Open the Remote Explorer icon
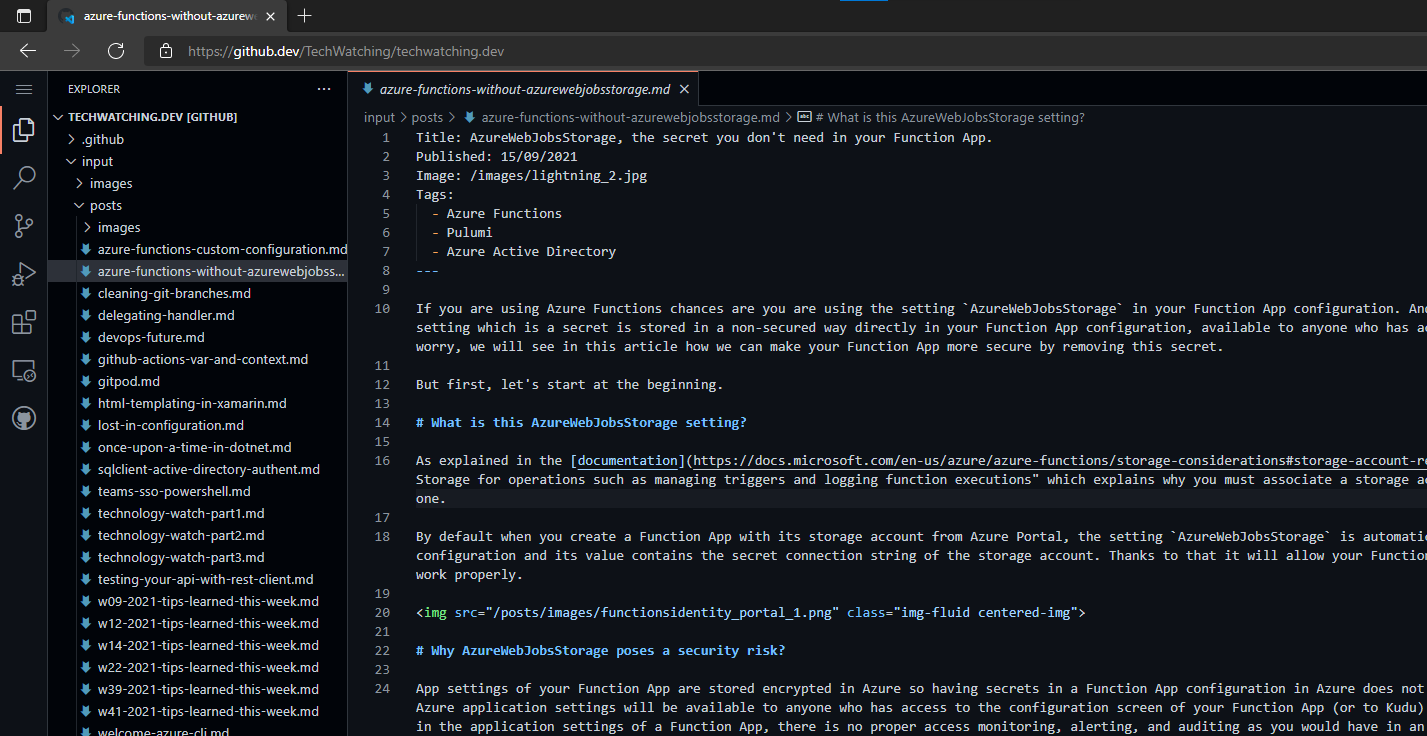This screenshot has height=736, width=1427. pos(24,370)
